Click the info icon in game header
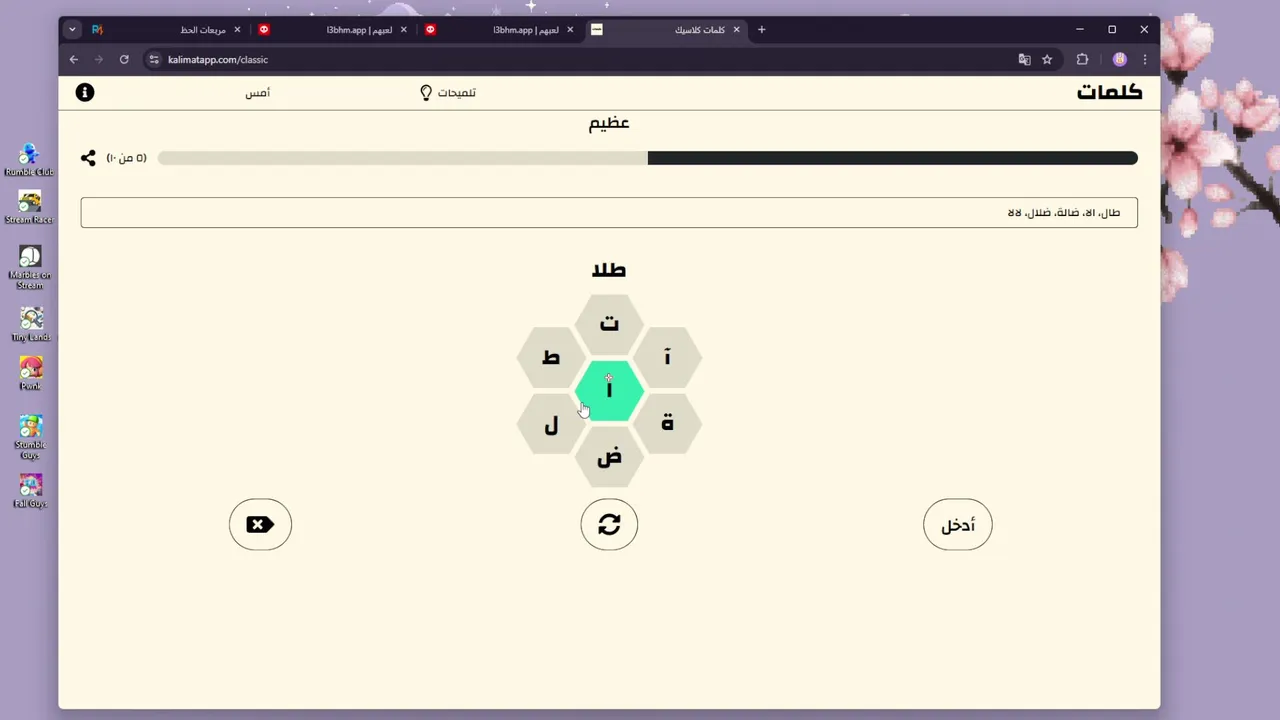Viewport: 1280px width, 720px height. point(85,92)
